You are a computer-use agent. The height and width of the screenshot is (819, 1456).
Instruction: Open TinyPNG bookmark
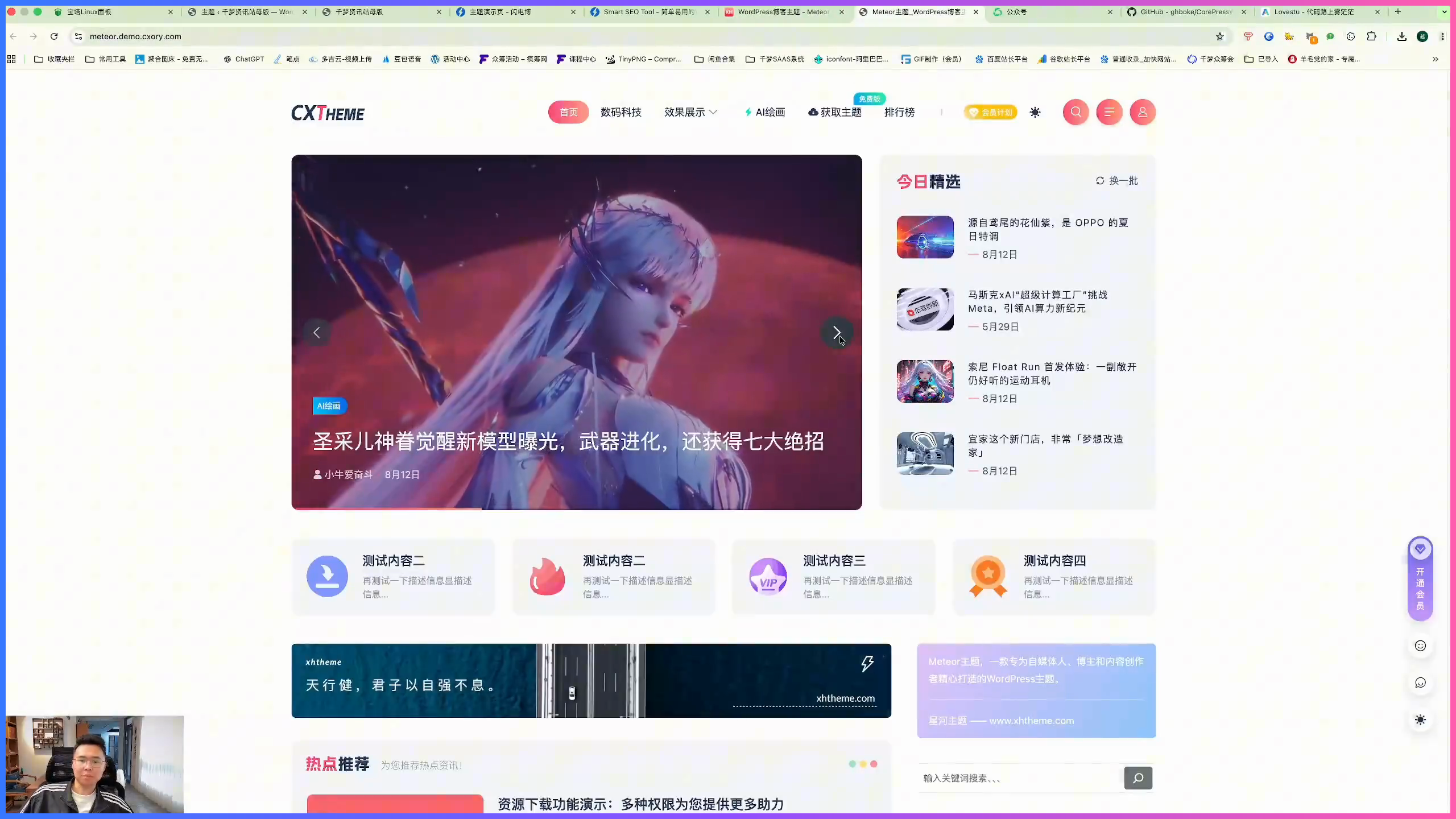coord(643,59)
